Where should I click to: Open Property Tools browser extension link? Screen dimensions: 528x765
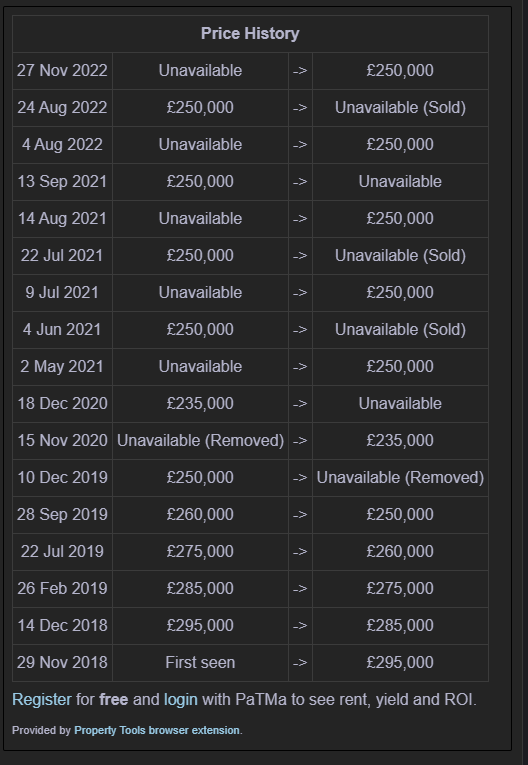click(157, 730)
